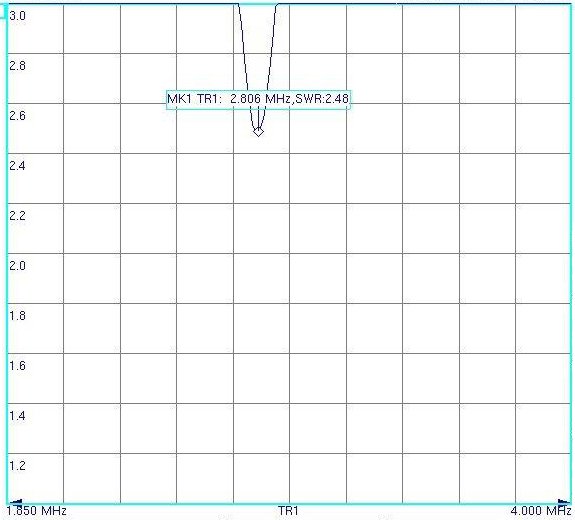Click the 2.0 SWR axis value
Image resolution: width=575 pixels, height=520 pixels.
click(17, 266)
